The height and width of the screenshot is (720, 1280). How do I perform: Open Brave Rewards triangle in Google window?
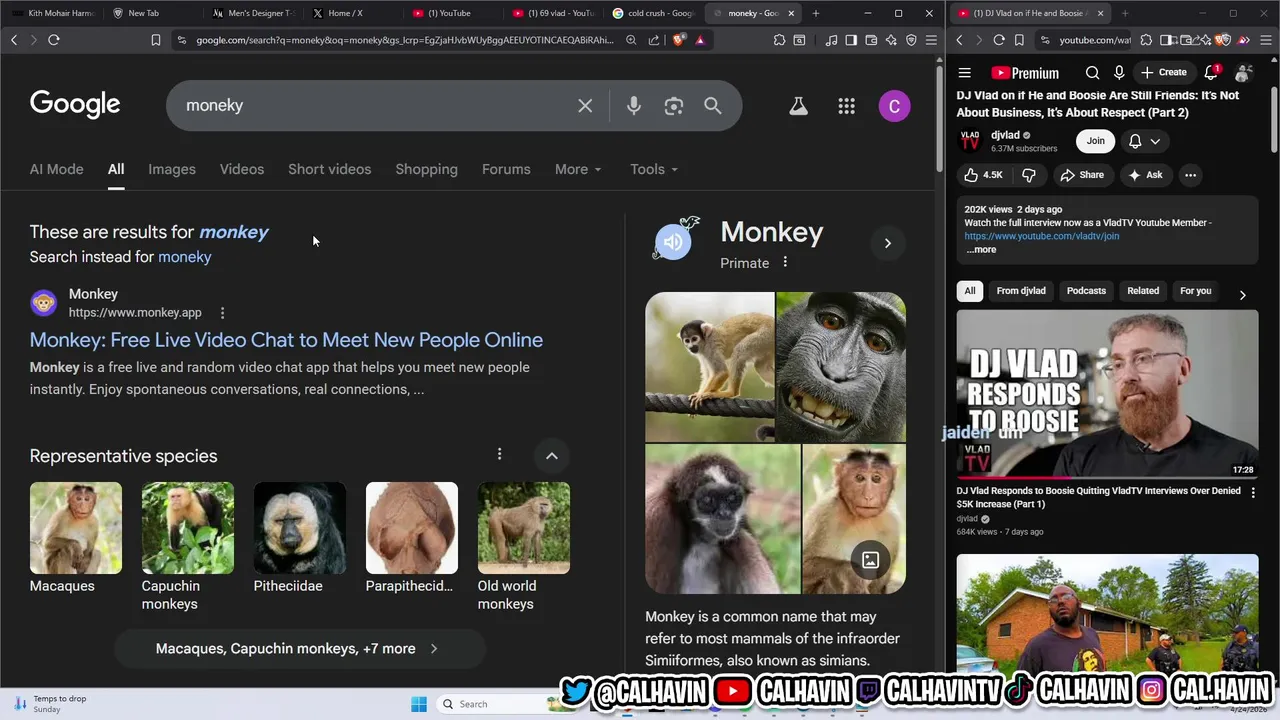tap(700, 40)
